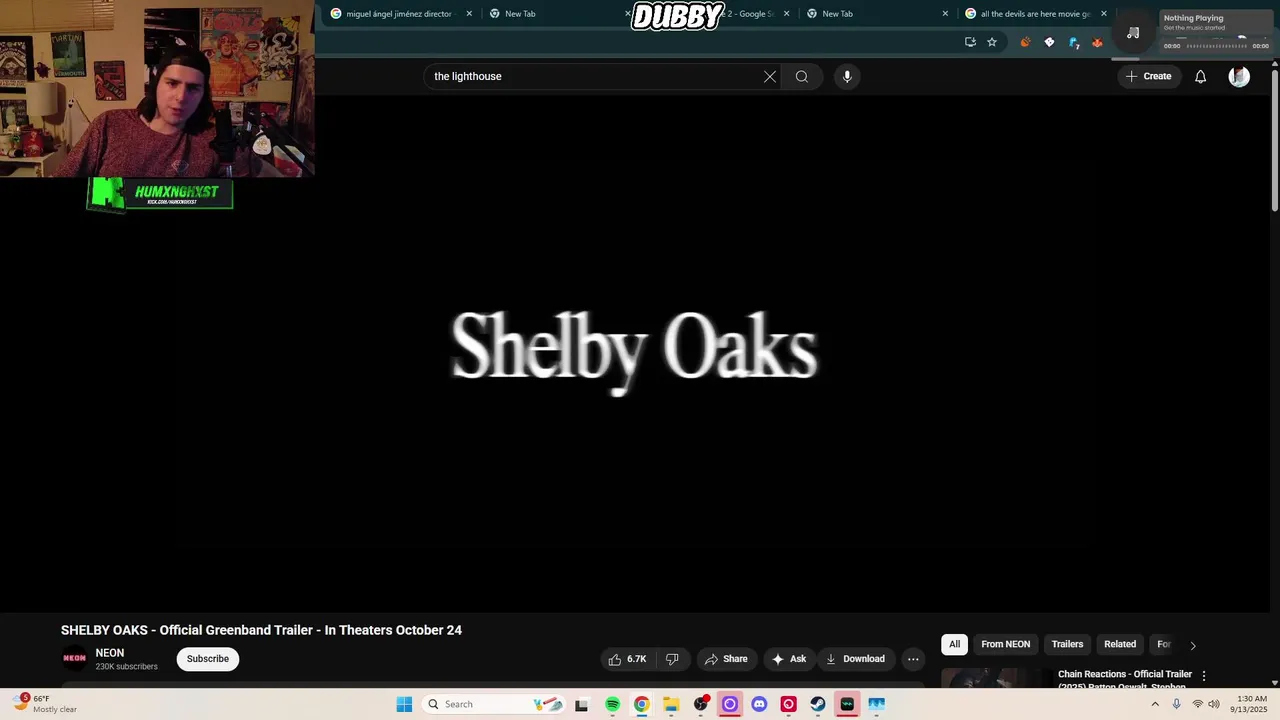The height and width of the screenshot is (720, 1280).
Task: Open the Windows Start menu
Action: point(404,704)
